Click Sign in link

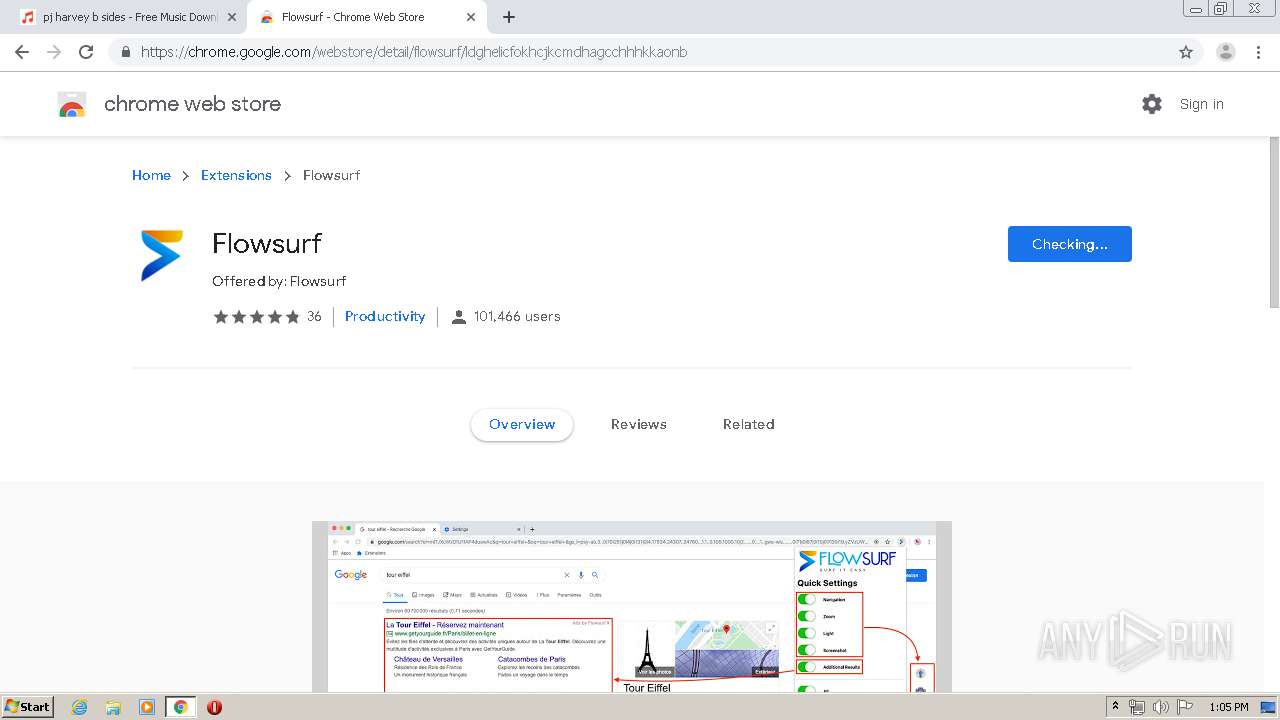pos(1201,104)
